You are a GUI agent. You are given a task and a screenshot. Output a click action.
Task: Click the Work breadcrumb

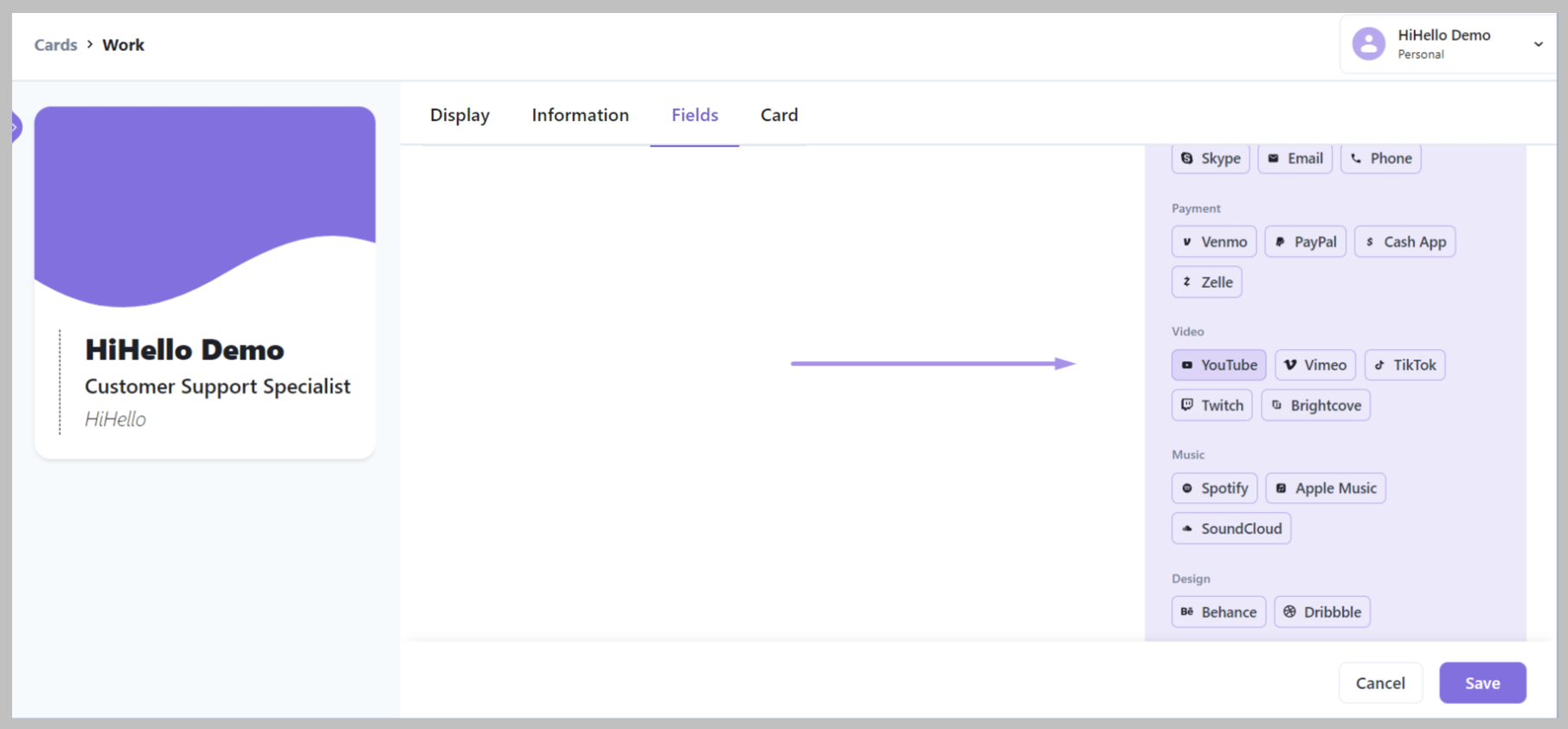[x=124, y=45]
